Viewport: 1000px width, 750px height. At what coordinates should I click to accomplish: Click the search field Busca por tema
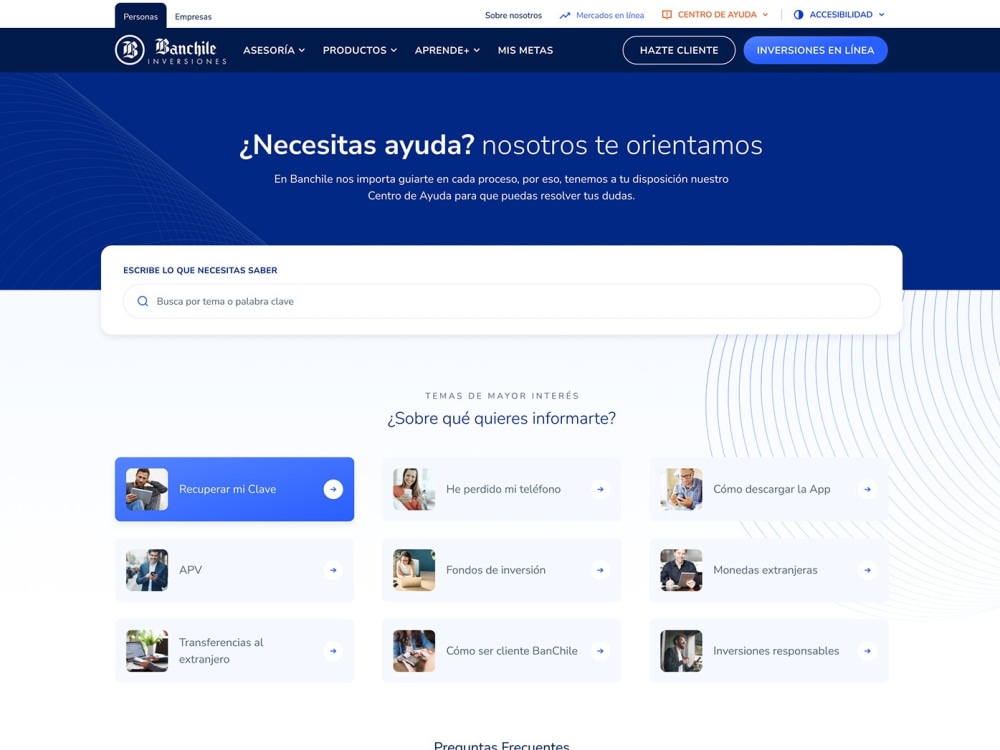[501, 301]
